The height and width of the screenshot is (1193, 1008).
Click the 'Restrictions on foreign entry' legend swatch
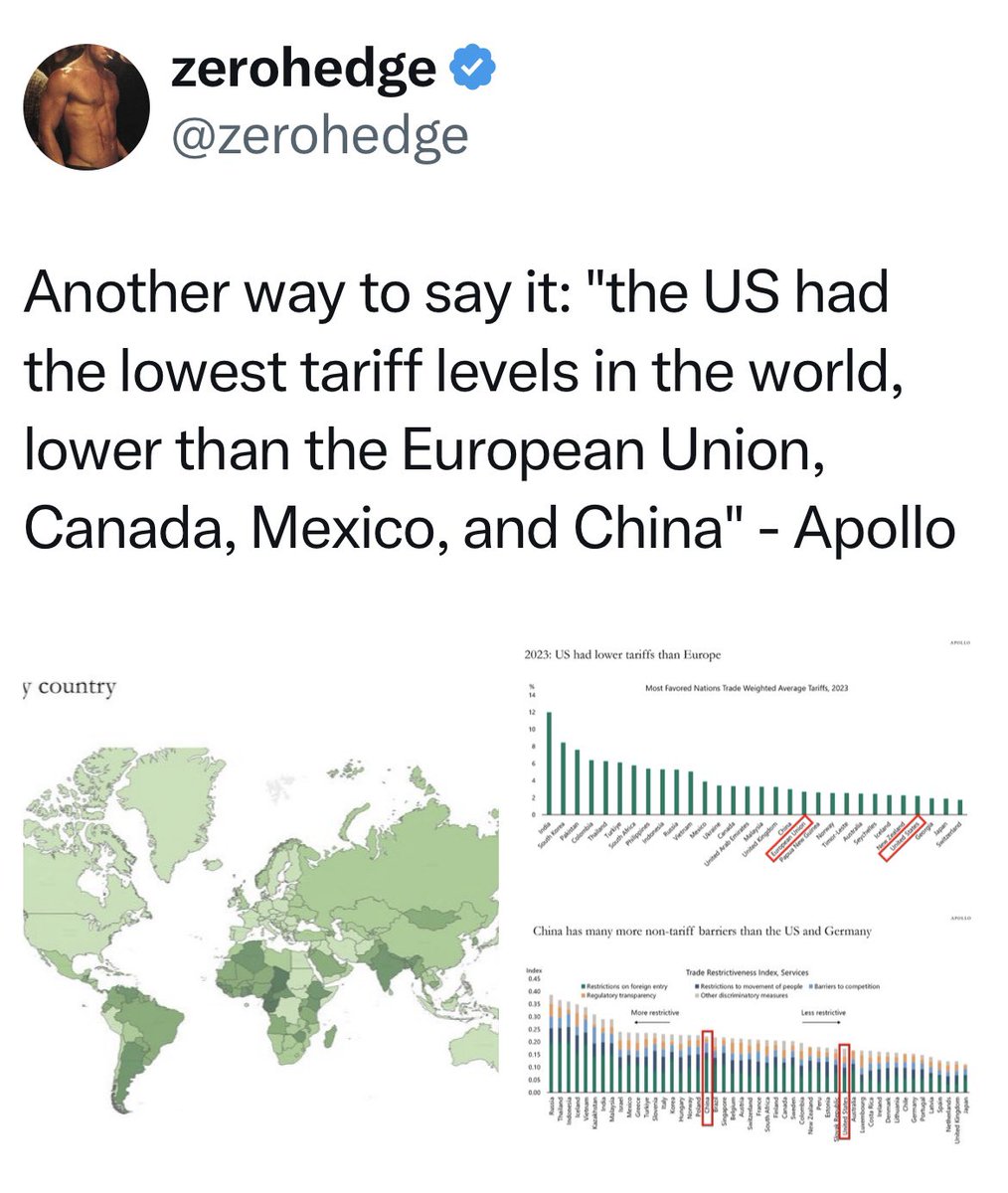click(x=584, y=986)
